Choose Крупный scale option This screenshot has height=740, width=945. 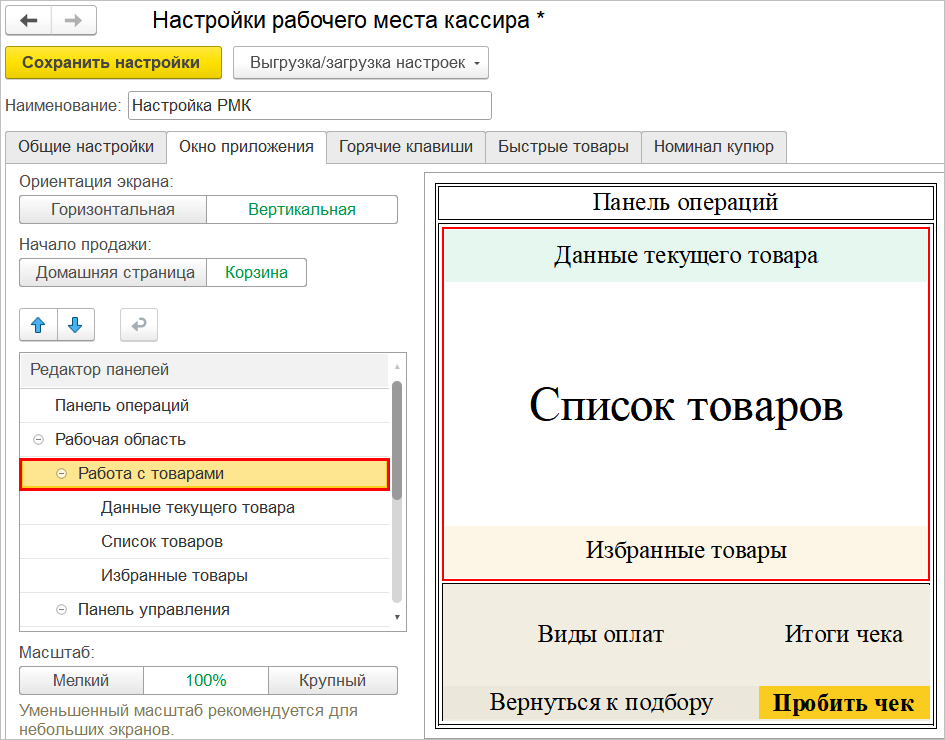click(x=332, y=681)
